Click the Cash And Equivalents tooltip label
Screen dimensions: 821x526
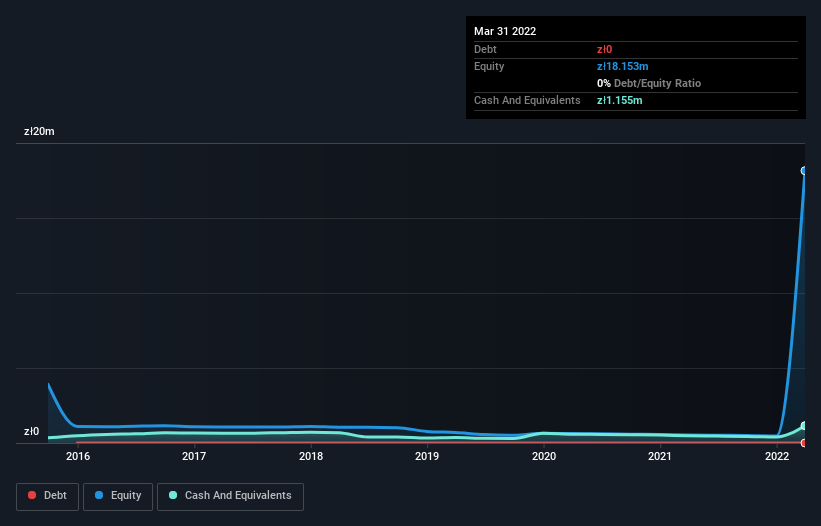527,100
